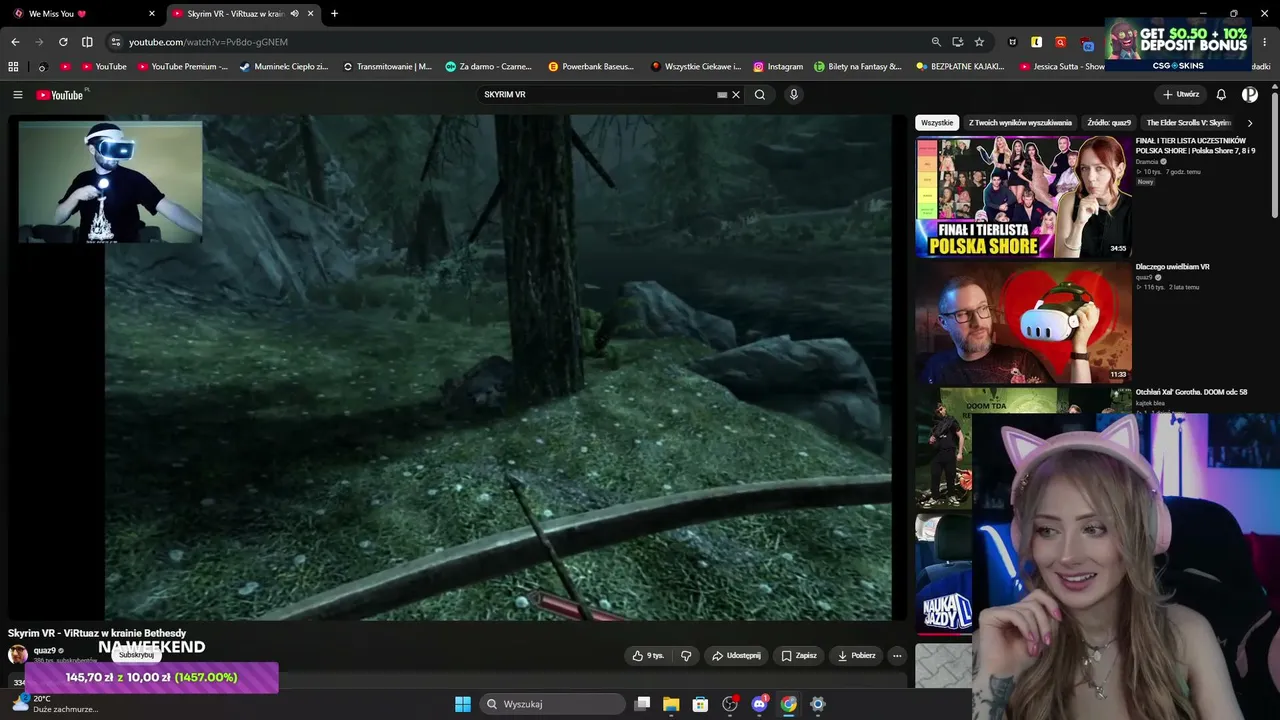The height and width of the screenshot is (720, 1280).
Task: Clear the SKYRIM VR search text
Action: tap(736, 95)
